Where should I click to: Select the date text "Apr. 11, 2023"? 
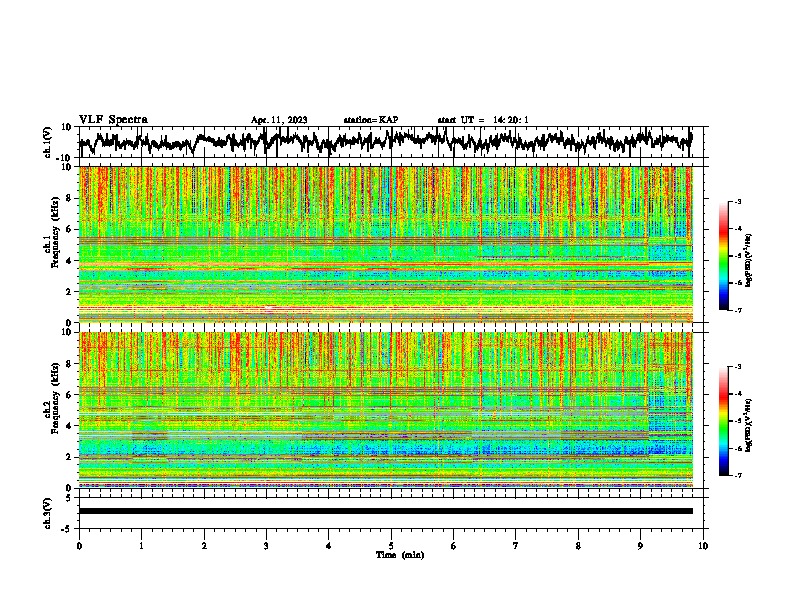[x=279, y=120]
